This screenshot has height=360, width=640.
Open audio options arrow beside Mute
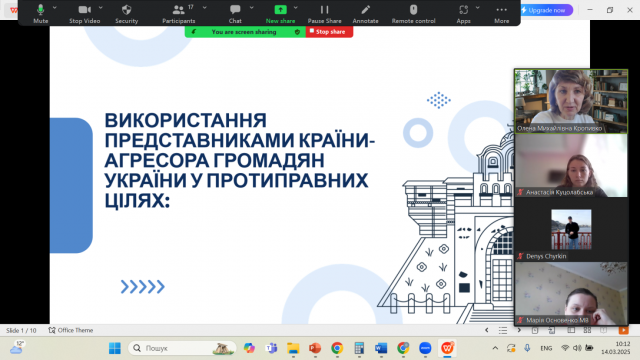pos(55,8)
